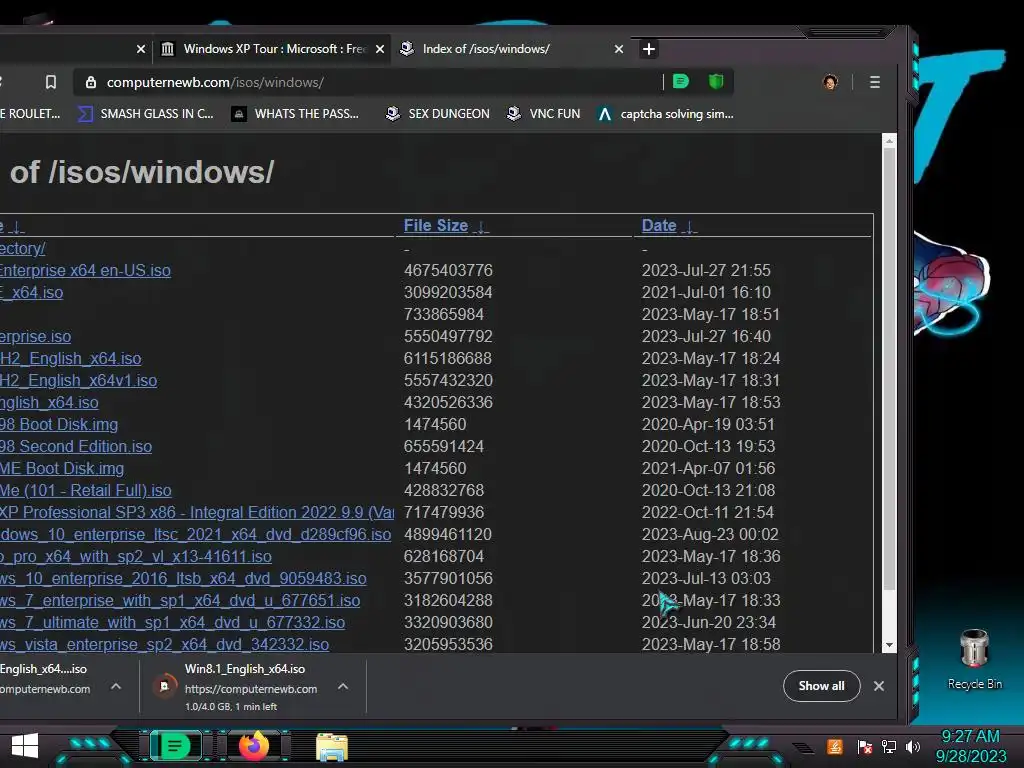Open green chat app in taskbar
The image size is (1024, 768).
(174, 746)
